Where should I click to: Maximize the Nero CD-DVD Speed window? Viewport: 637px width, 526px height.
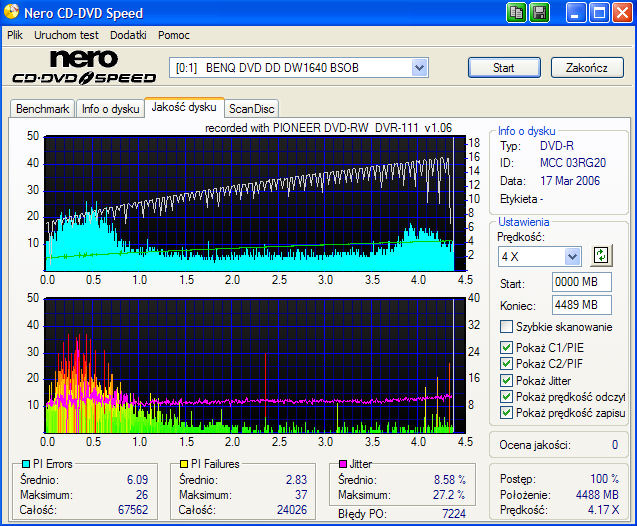[599, 13]
